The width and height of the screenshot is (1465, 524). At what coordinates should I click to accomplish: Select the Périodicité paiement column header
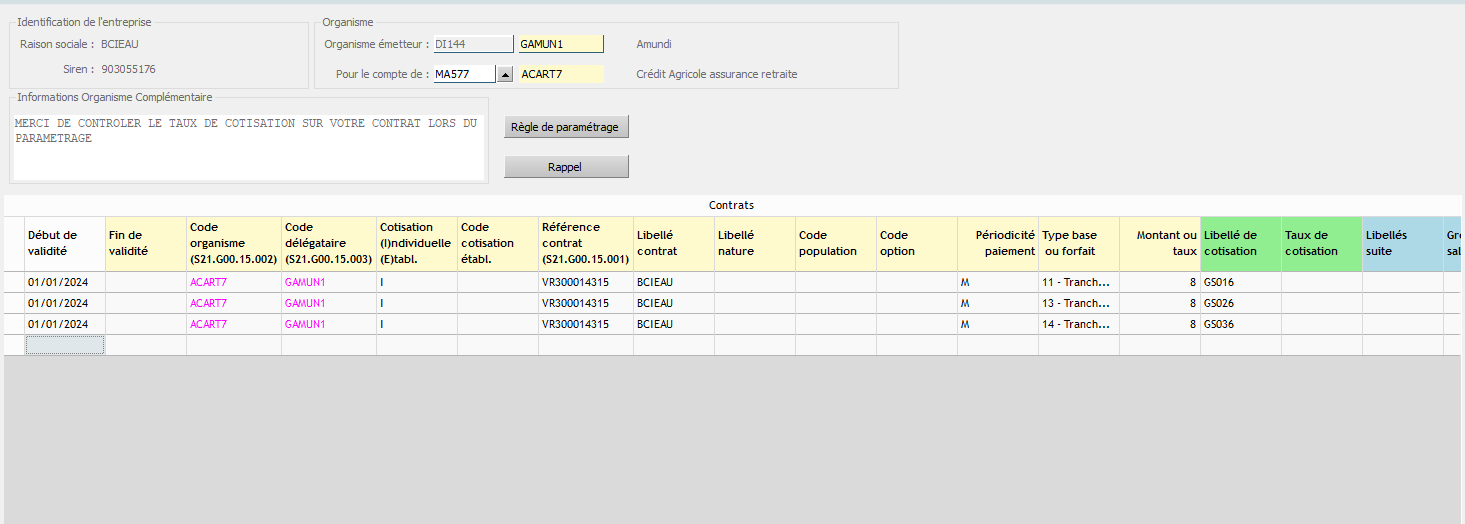[x=998, y=243]
